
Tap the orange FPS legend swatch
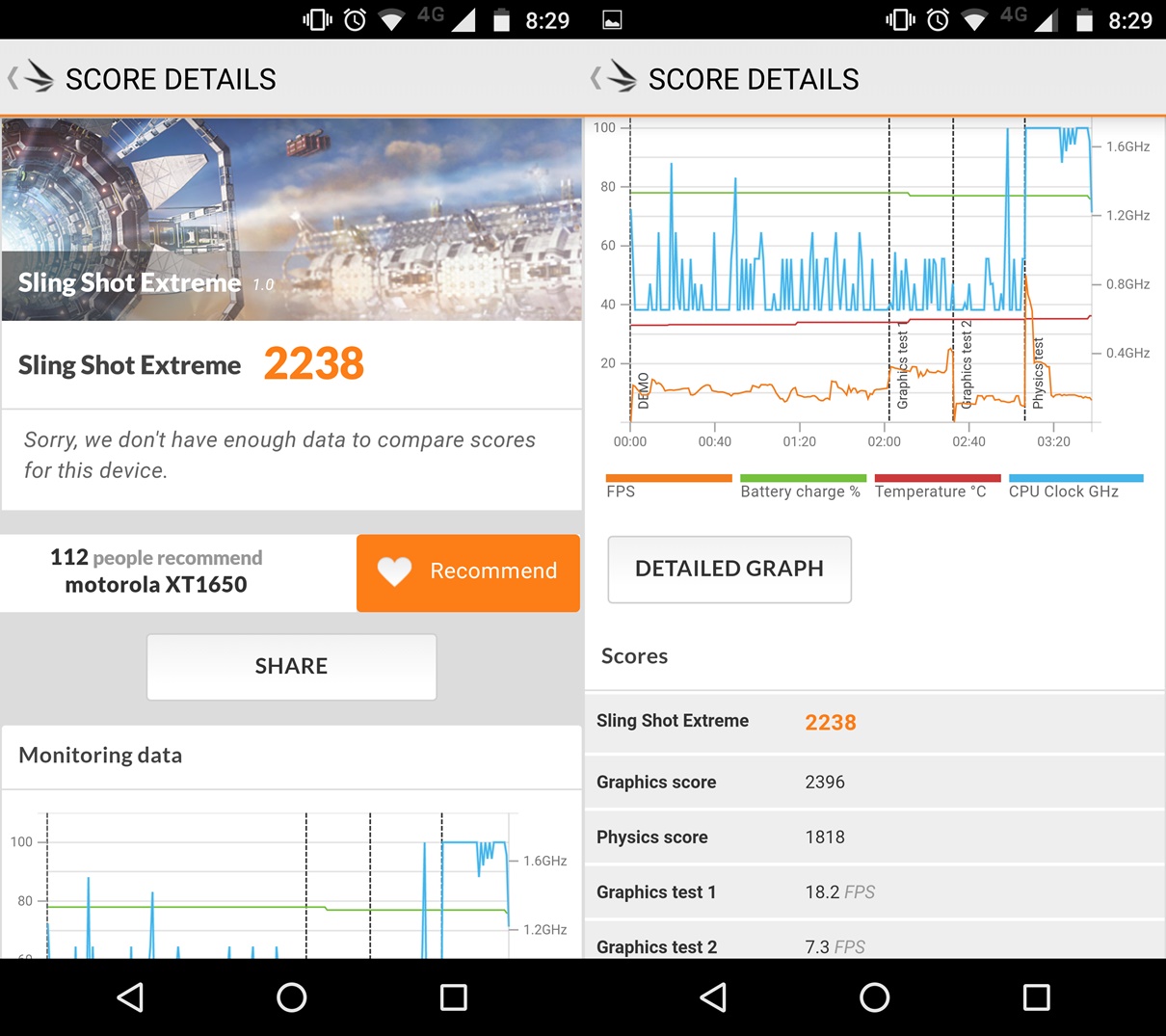click(669, 478)
